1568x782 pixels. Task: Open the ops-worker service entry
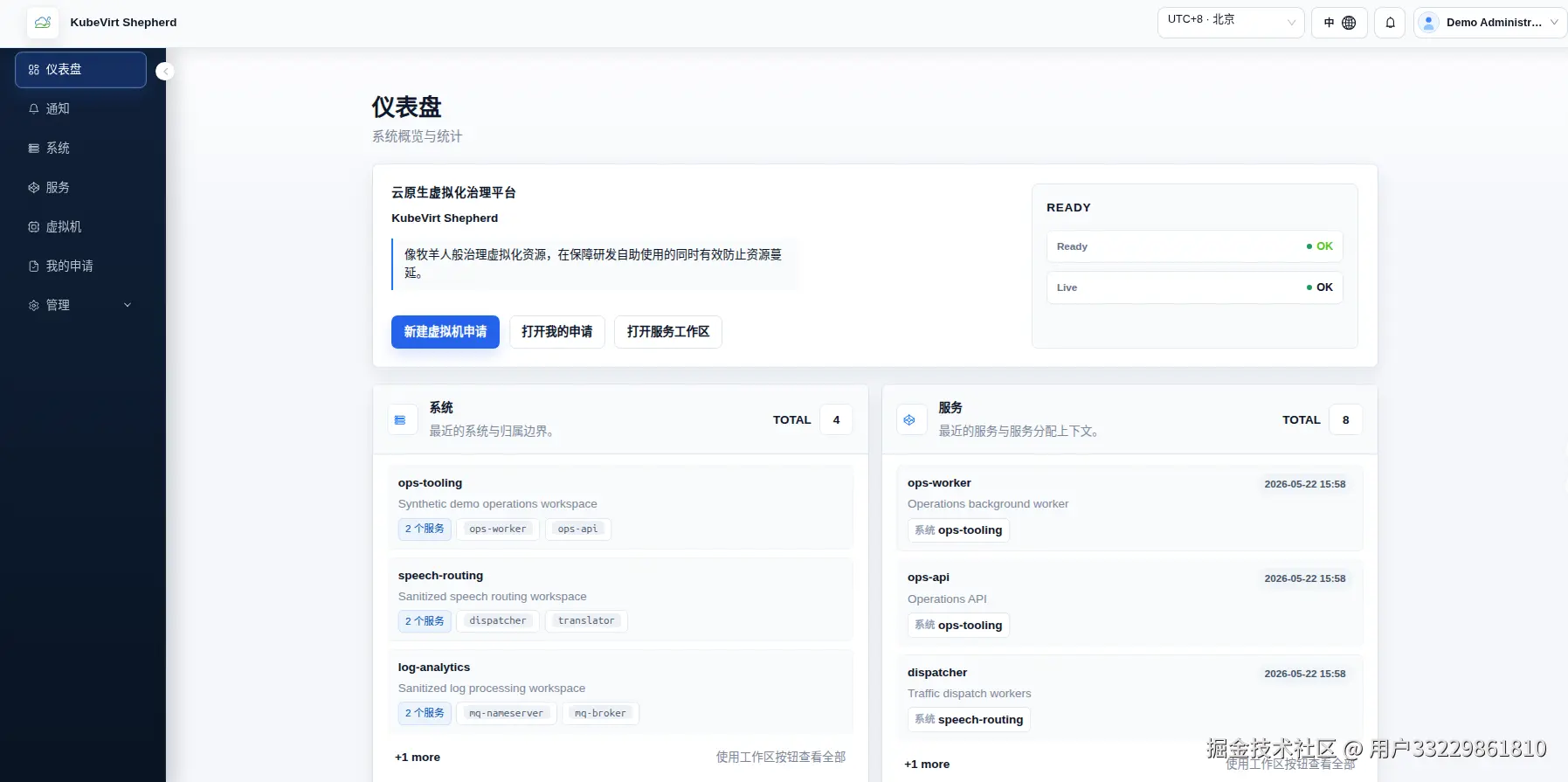click(1129, 508)
